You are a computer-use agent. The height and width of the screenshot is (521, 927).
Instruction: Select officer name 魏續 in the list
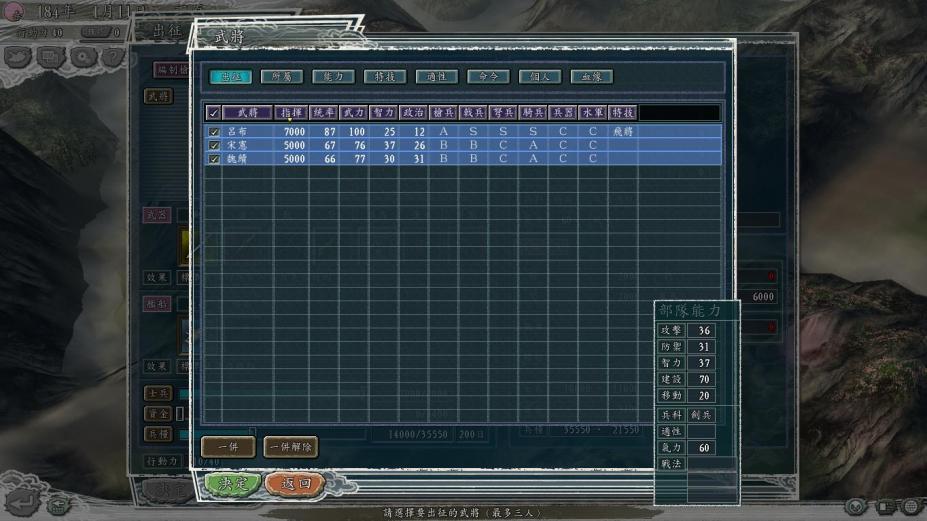237,159
